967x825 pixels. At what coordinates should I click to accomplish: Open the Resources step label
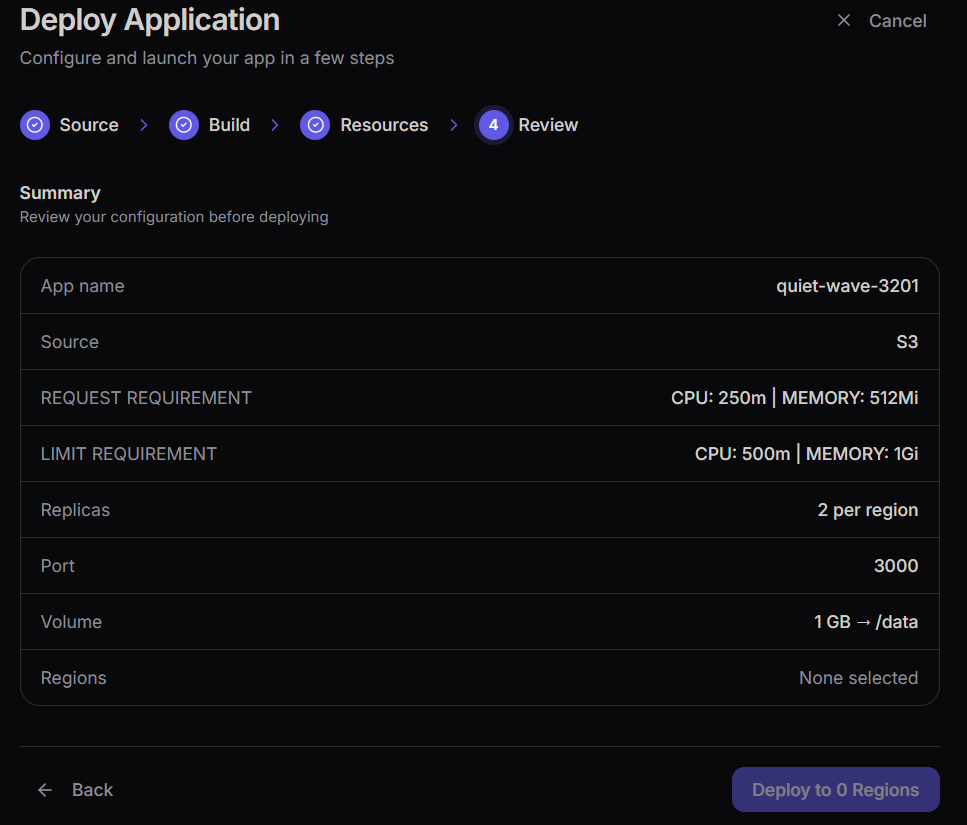pos(384,125)
